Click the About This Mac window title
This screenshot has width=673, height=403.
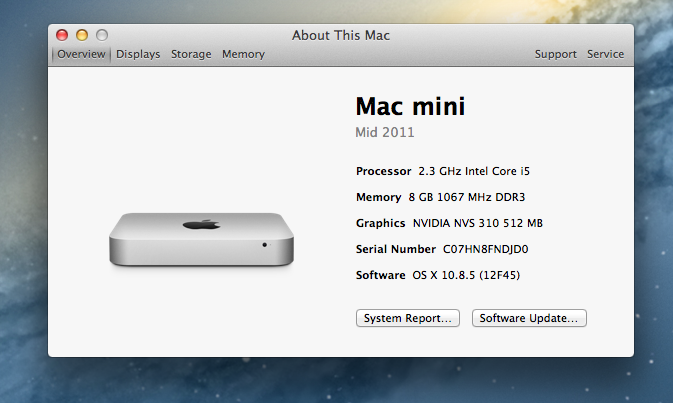[x=341, y=35]
